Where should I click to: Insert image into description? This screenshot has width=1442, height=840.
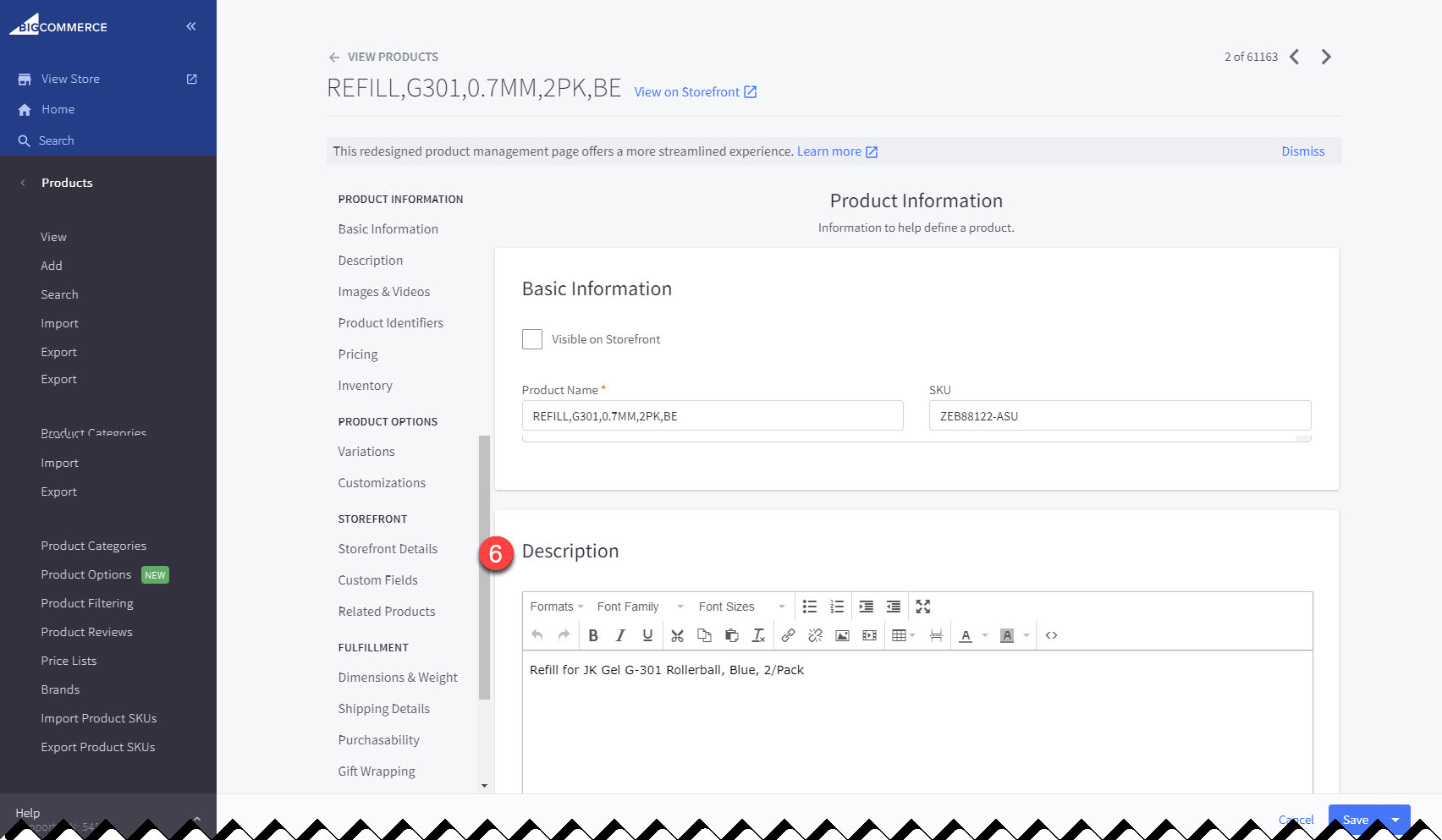pyautogui.click(x=842, y=635)
